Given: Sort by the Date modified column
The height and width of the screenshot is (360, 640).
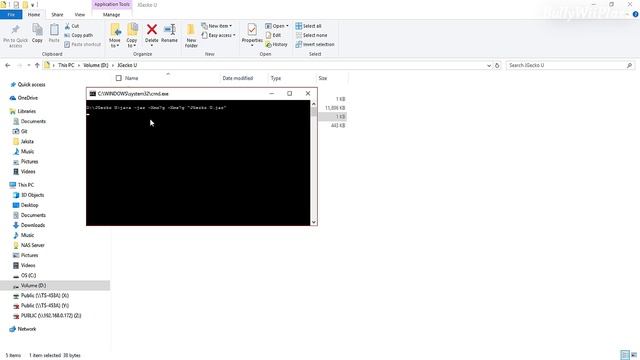Looking at the screenshot, I should [x=238, y=78].
